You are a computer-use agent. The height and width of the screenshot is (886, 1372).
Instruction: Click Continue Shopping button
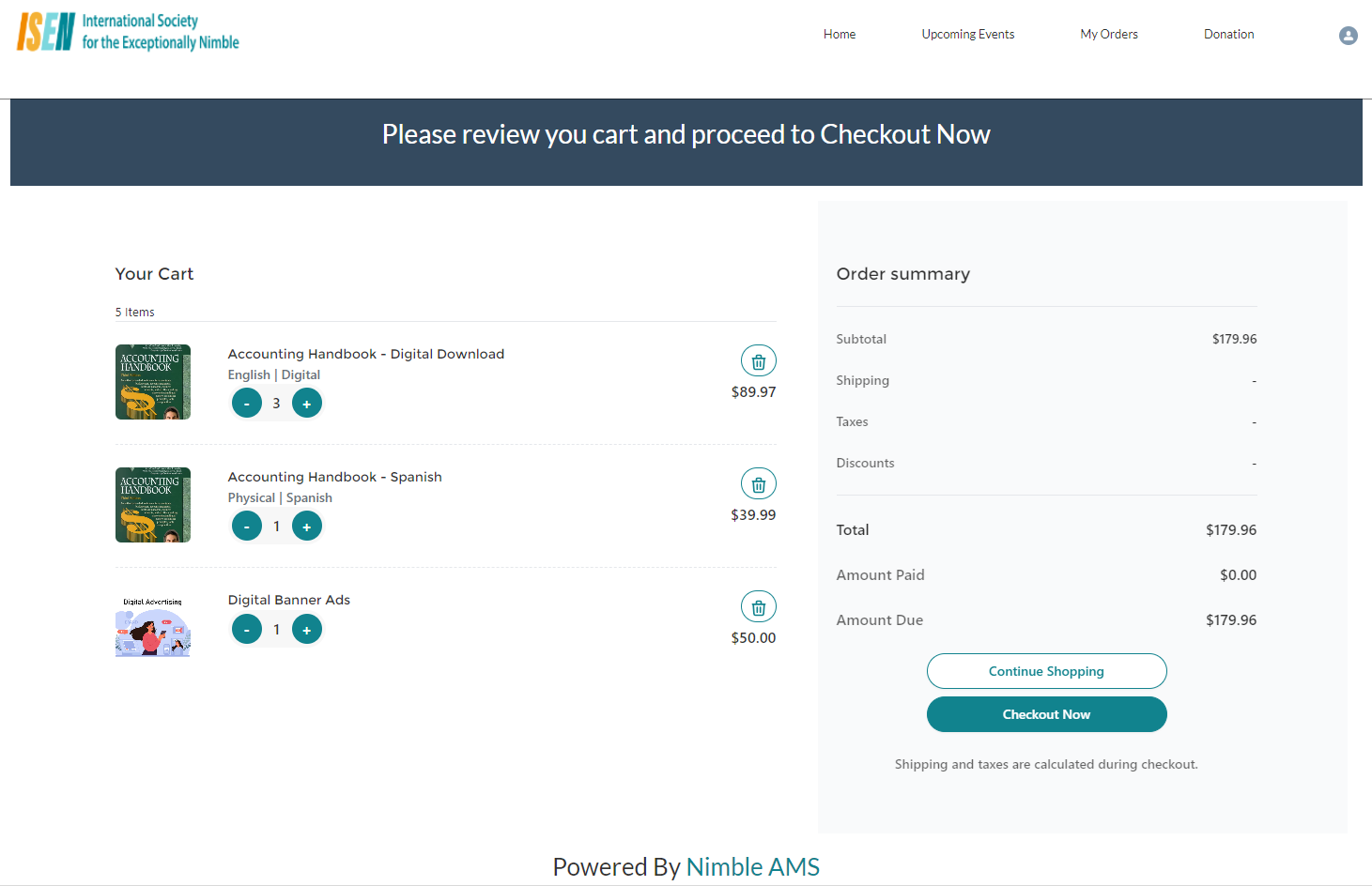pos(1046,671)
